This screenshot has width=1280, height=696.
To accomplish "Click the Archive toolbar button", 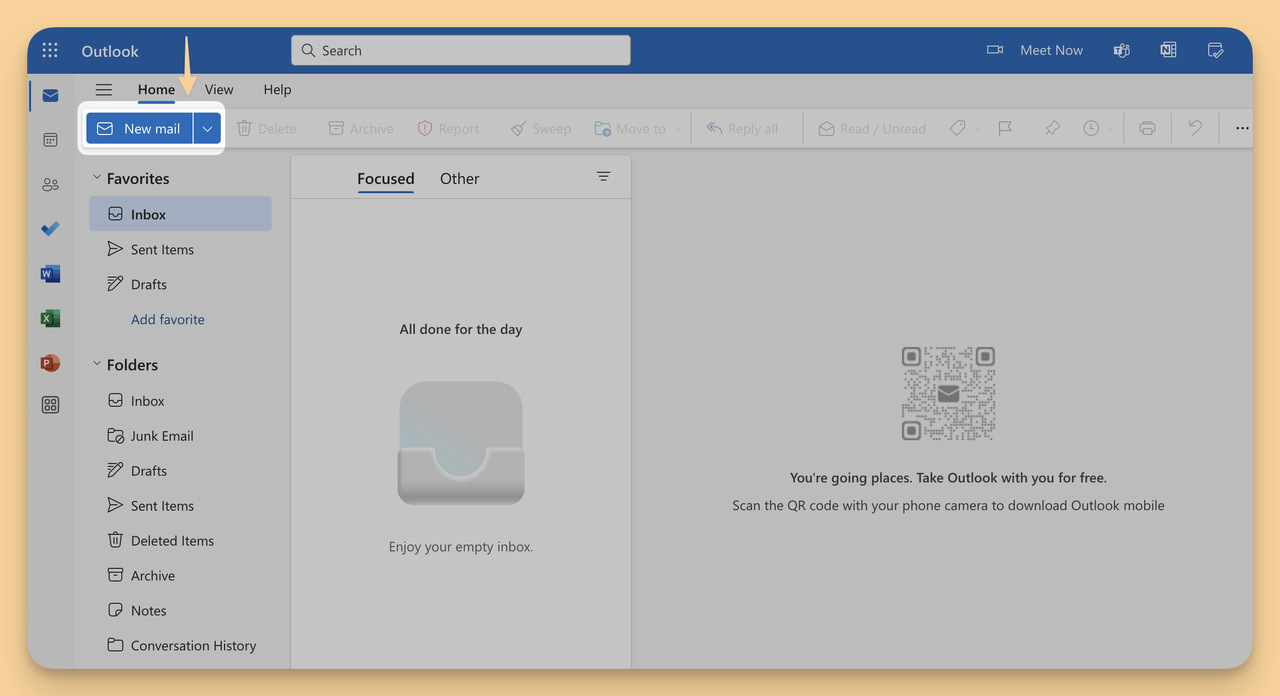I will (x=361, y=128).
